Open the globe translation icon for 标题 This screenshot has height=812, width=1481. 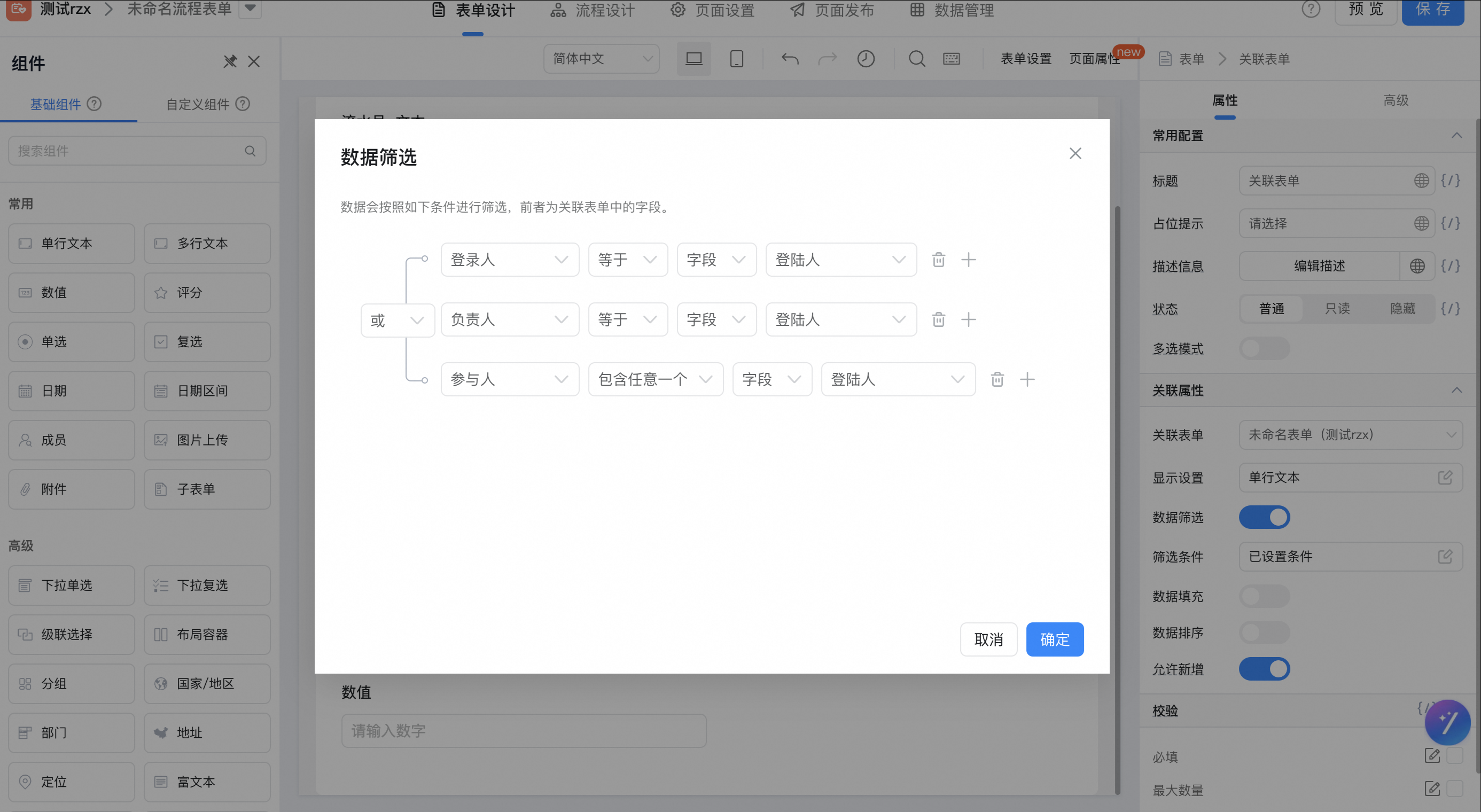[x=1421, y=181]
